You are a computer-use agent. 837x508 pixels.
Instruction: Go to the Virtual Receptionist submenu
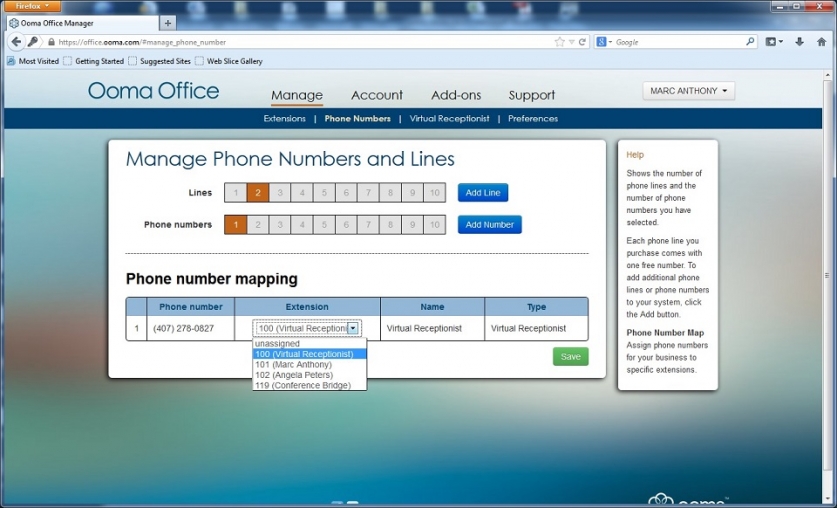[x=449, y=118]
